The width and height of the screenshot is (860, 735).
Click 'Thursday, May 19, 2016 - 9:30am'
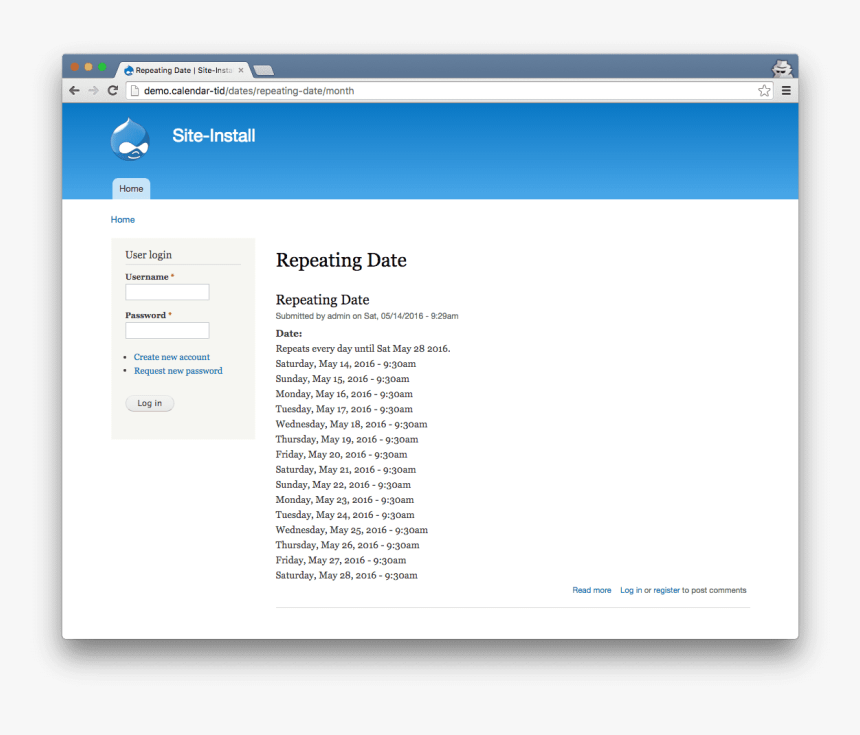click(347, 439)
